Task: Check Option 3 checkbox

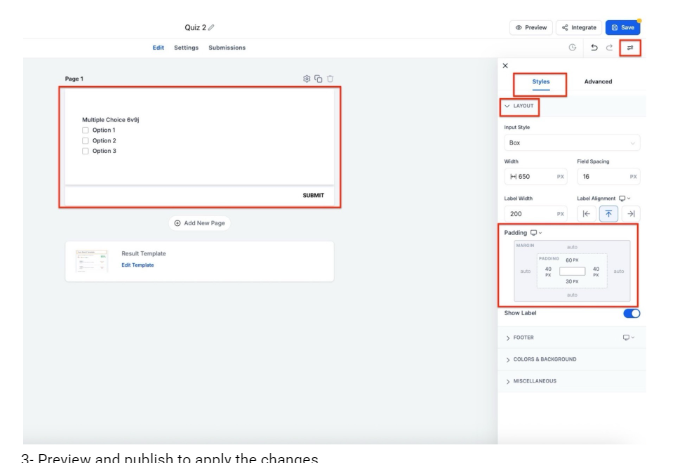Action: (x=85, y=151)
